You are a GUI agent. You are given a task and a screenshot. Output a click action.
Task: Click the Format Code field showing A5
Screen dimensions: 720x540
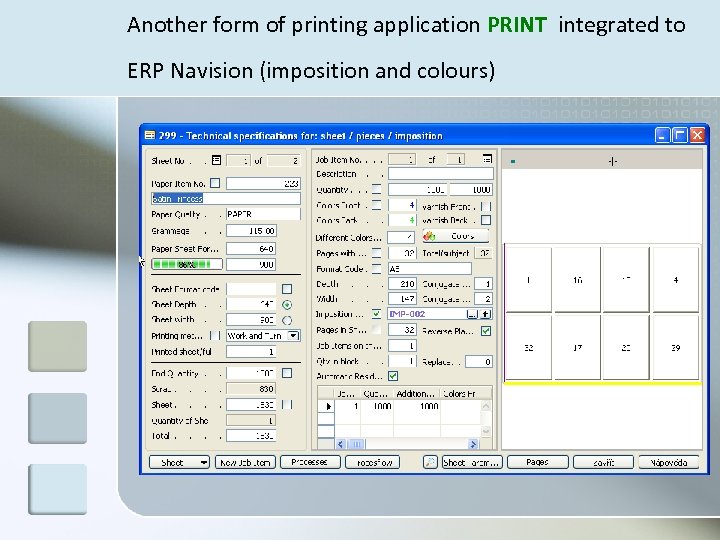[430, 269]
